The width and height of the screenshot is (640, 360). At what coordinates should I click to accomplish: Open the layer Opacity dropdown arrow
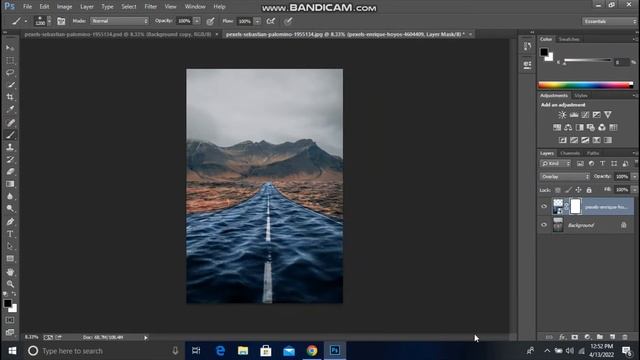click(634, 177)
